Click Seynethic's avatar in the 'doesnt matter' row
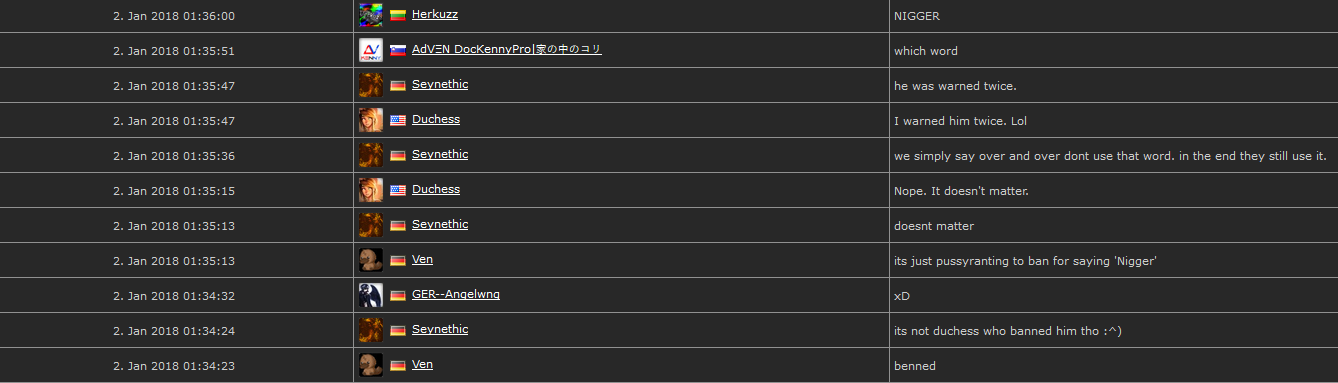Viewport: 1338px width, 383px height. 371,225
